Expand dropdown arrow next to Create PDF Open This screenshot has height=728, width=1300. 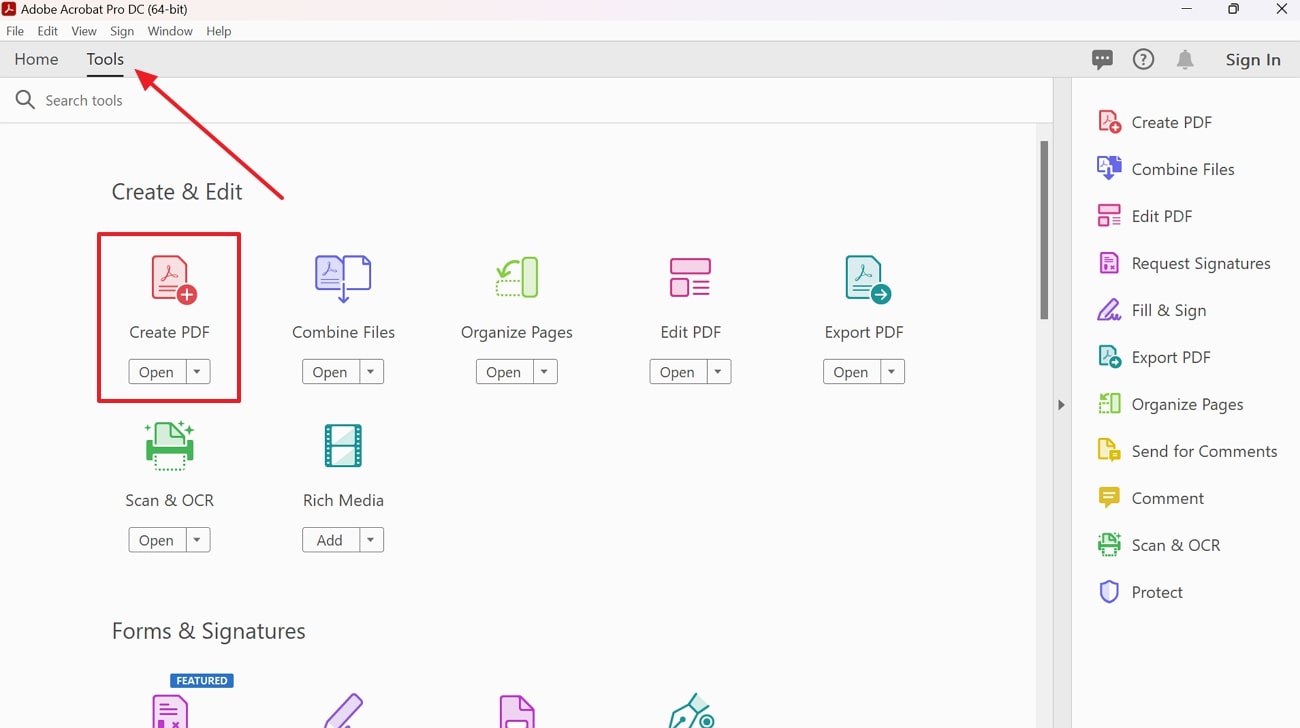(197, 372)
